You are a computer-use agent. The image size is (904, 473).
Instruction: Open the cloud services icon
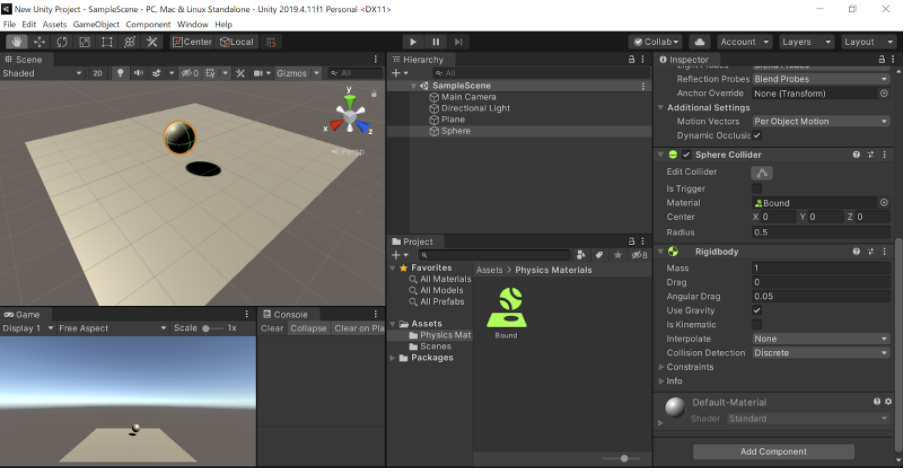pyautogui.click(x=699, y=42)
